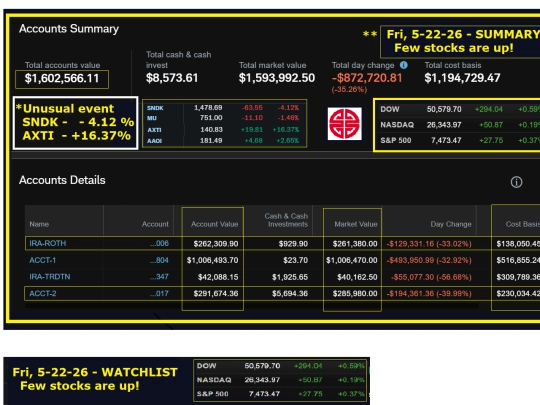
Task: Click IRA-ROTH market value $261,380.00
Action: pos(355,244)
